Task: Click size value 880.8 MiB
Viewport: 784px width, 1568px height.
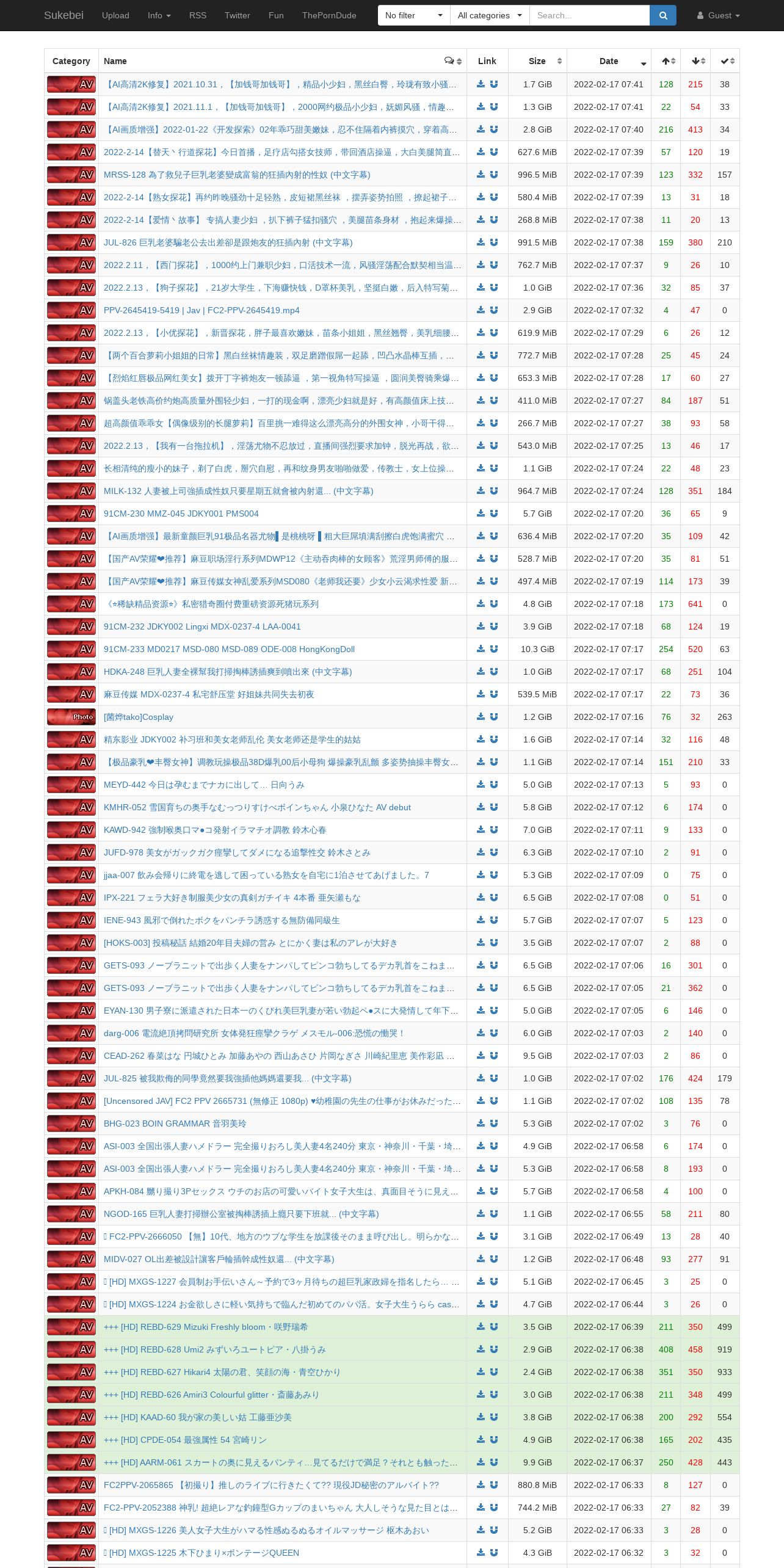Action: 537,1485
